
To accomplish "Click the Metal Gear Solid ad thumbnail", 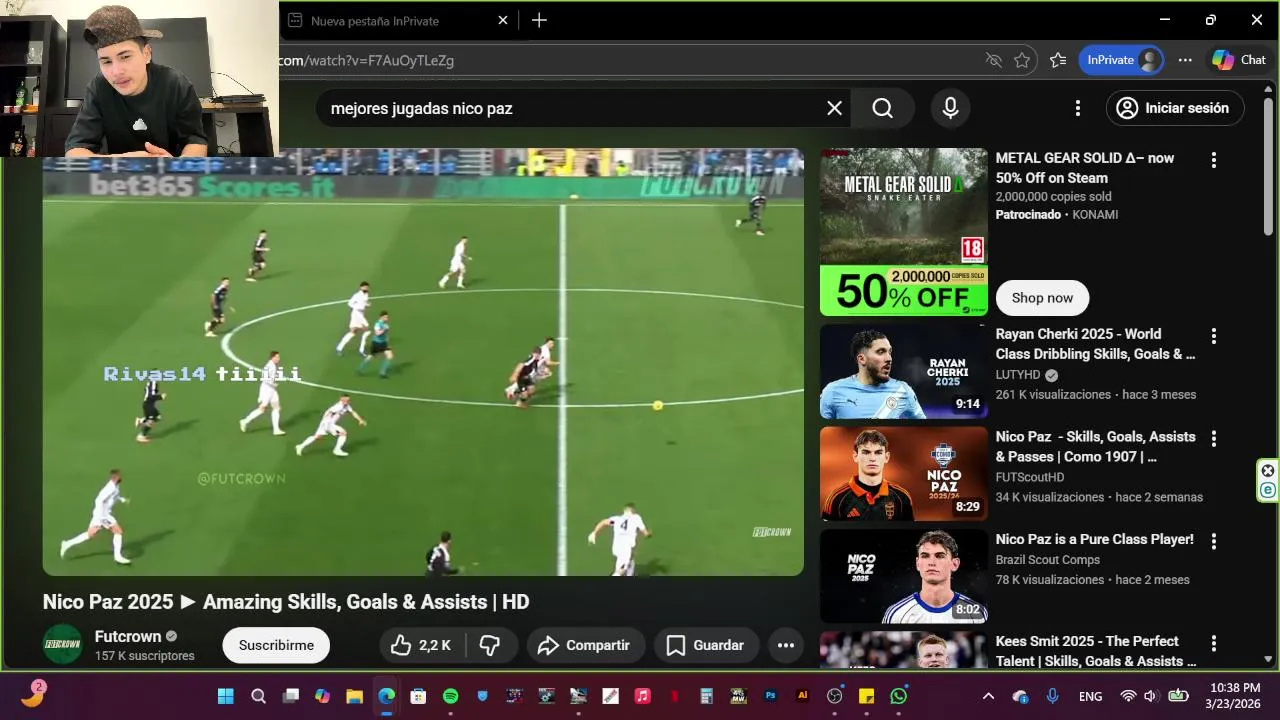I will coord(904,232).
